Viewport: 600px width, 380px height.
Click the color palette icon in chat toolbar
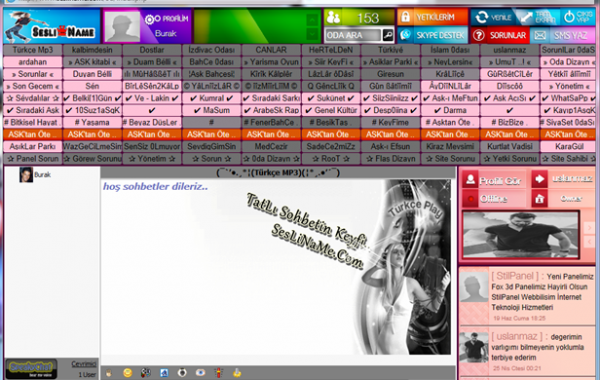click(145, 372)
